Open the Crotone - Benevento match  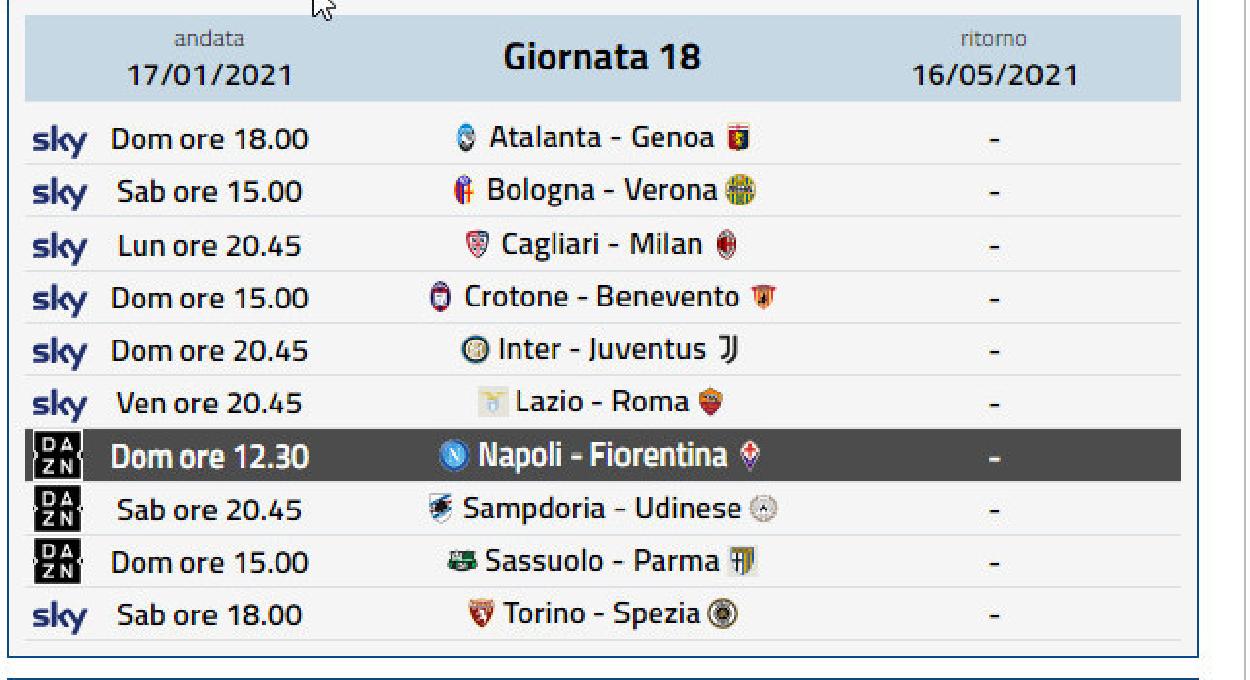[602, 297]
